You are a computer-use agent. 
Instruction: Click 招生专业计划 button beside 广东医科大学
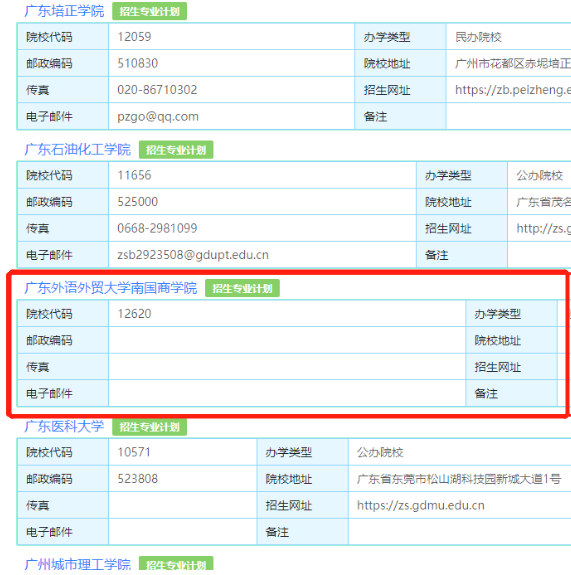pos(149,427)
